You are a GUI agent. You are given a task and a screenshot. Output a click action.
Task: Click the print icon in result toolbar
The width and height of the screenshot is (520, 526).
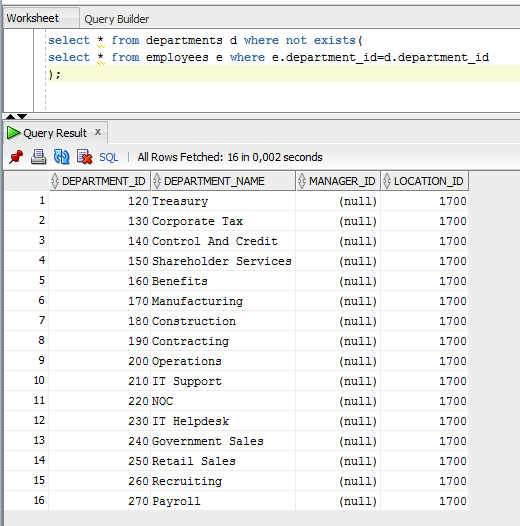39,157
